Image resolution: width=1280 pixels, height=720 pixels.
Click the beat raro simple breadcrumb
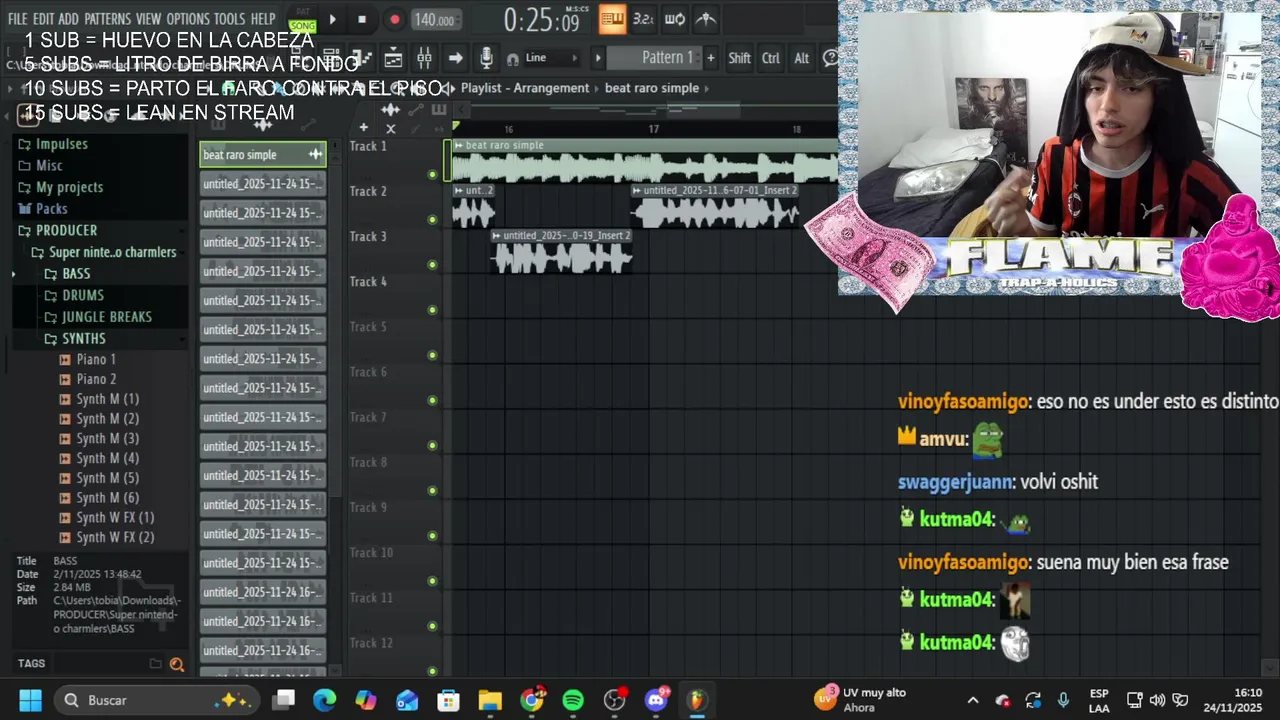tap(652, 88)
